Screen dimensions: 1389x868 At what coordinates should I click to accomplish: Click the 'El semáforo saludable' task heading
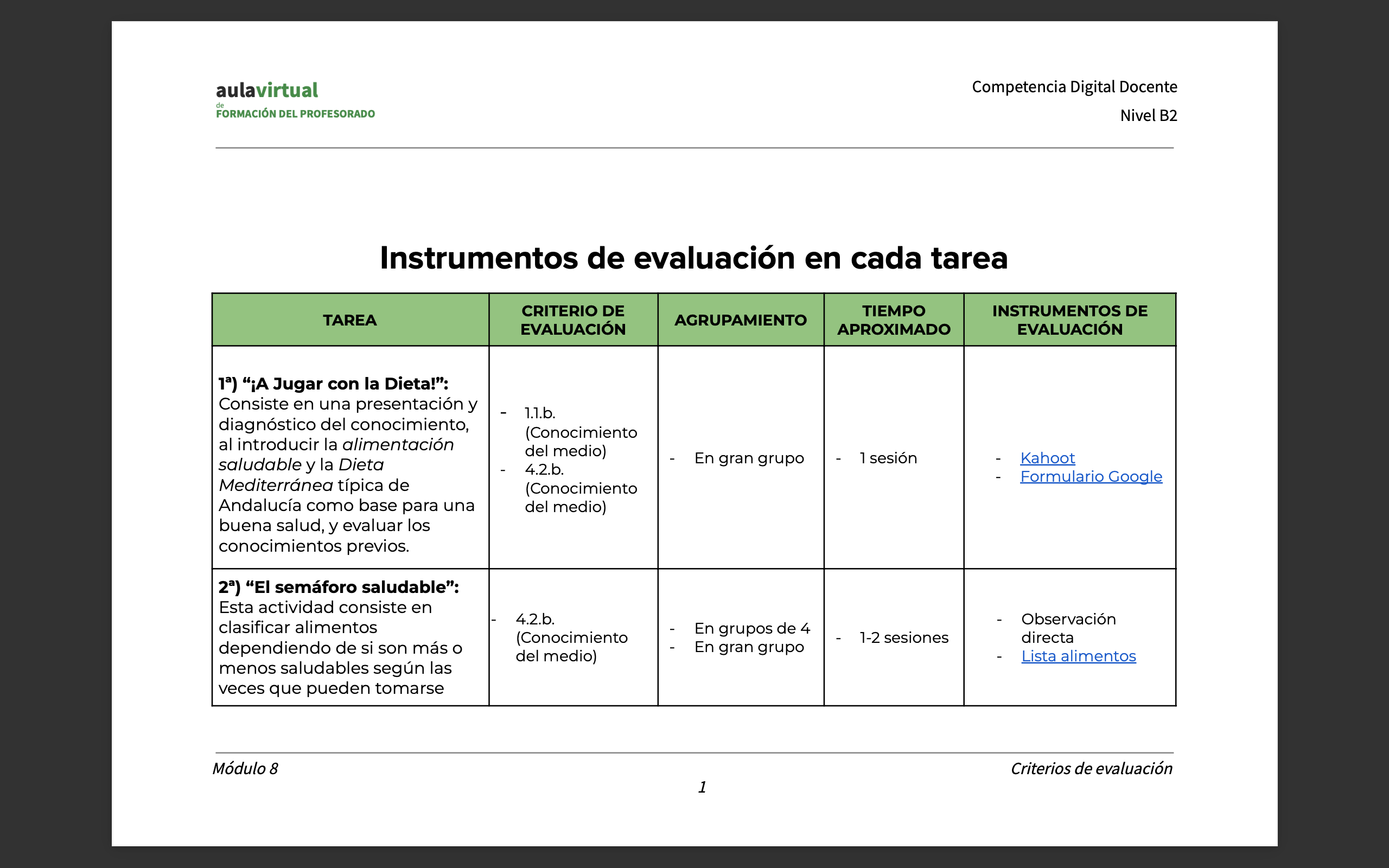(339, 588)
